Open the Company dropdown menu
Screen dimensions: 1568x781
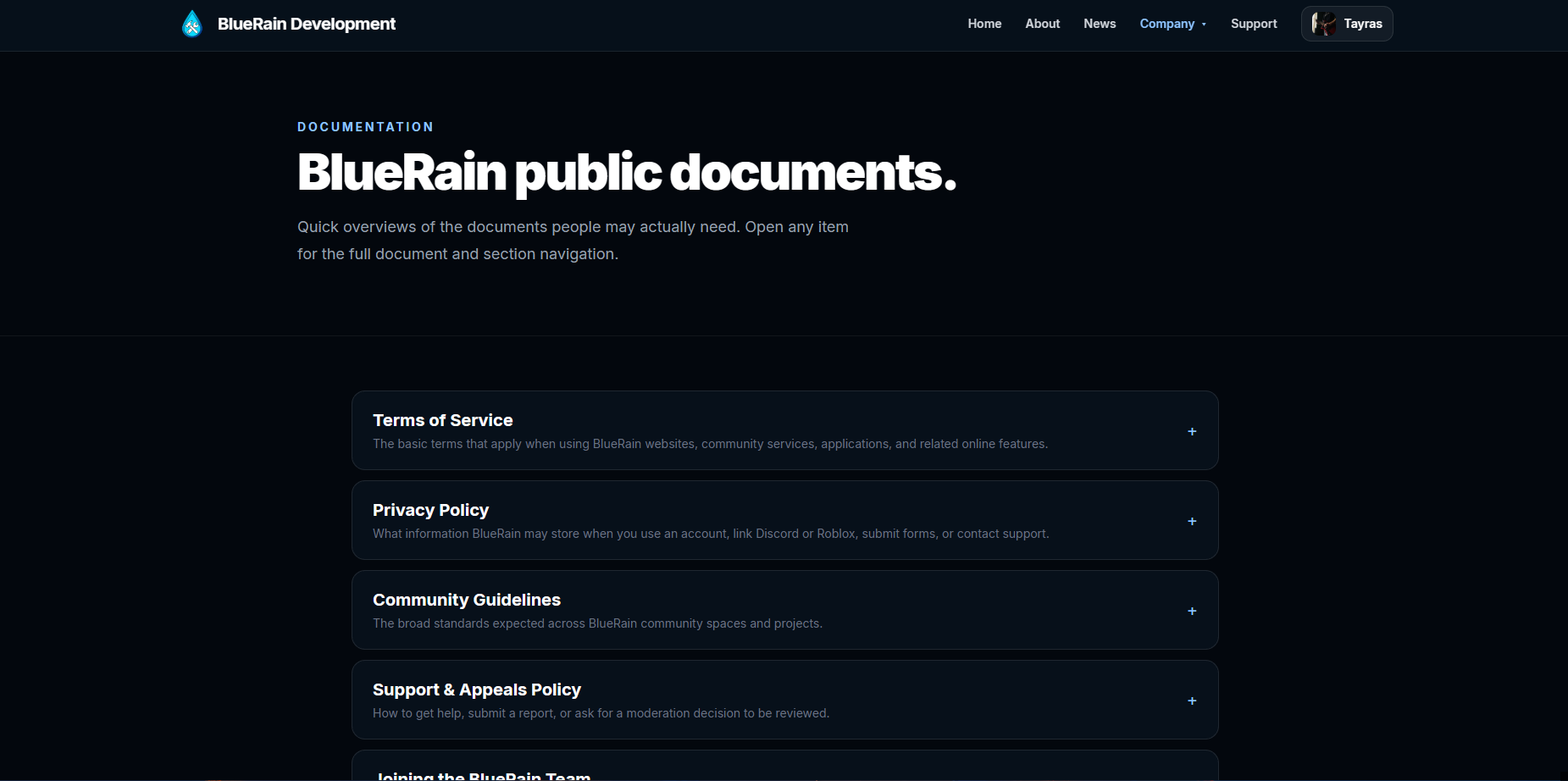click(x=1173, y=24)
